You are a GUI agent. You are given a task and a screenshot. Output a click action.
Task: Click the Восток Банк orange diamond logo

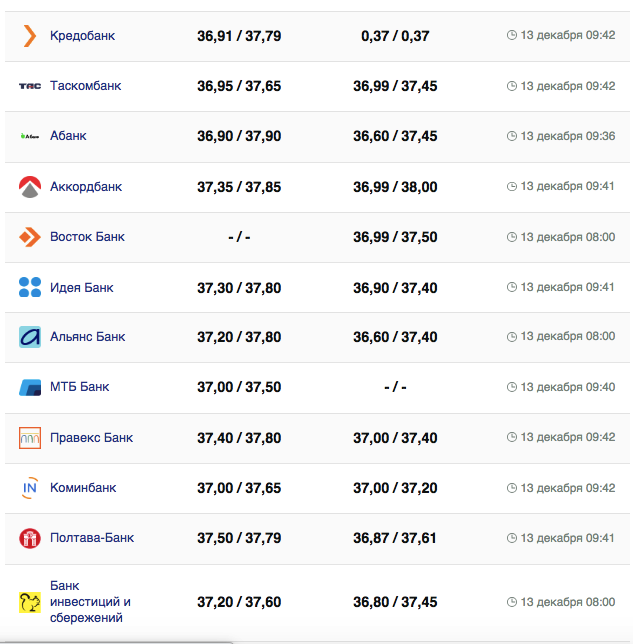(29, 237)
